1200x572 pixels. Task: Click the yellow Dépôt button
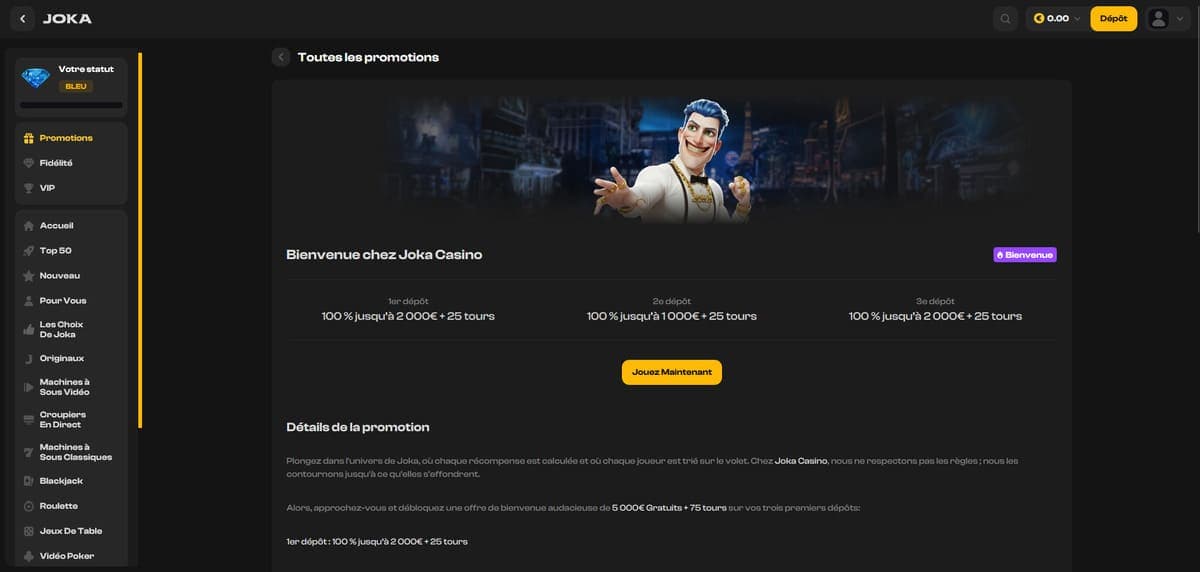pyautogui.click(x=1113, y=18)
